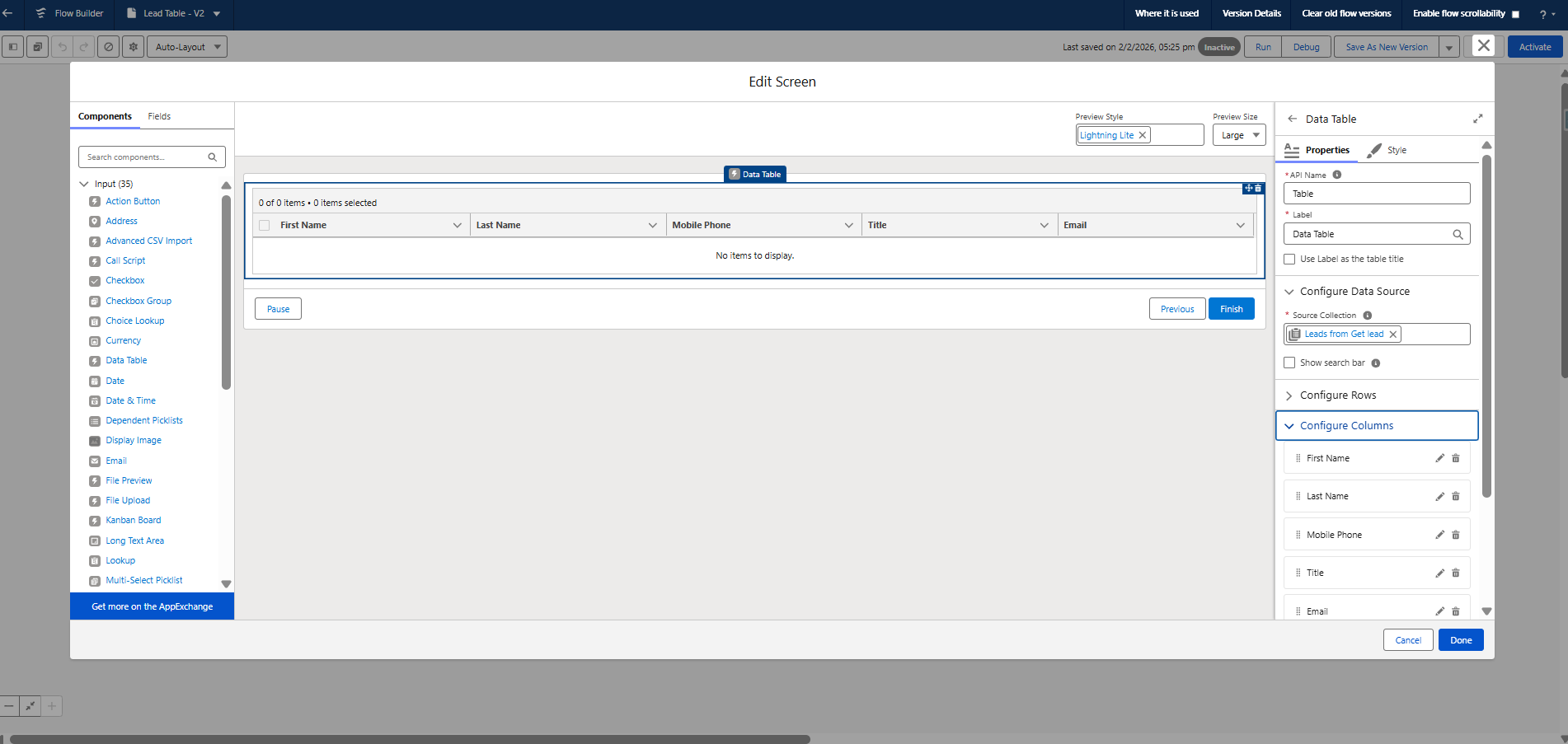Click the Source Collection info icon
The width and height of the screenshot is (1568, 744).
coord(1367,316)
